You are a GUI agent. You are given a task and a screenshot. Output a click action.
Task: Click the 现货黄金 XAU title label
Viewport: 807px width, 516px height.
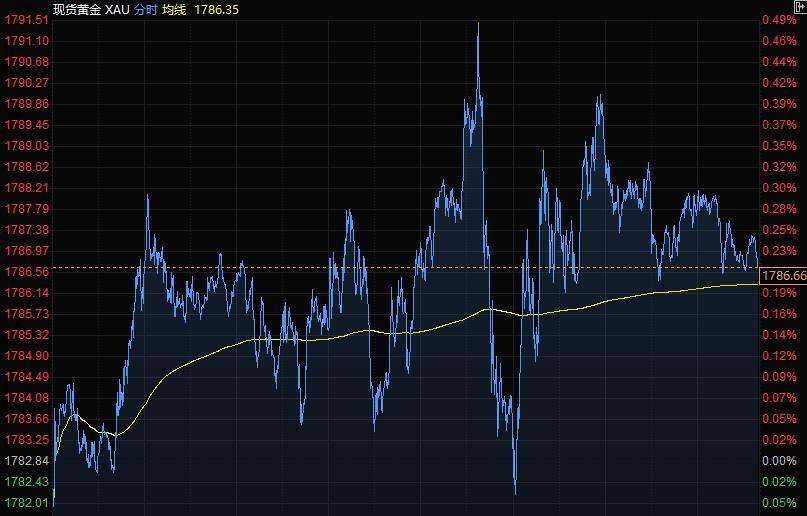point(91,9)
